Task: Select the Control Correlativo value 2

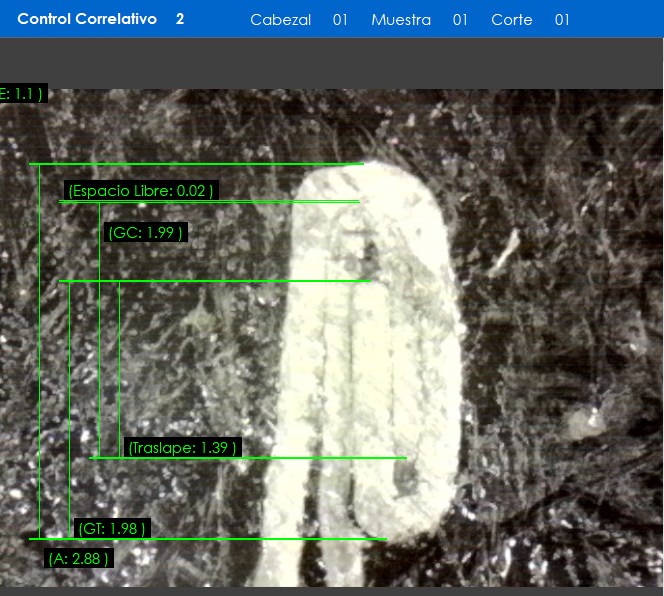Action: coord(180,20)
